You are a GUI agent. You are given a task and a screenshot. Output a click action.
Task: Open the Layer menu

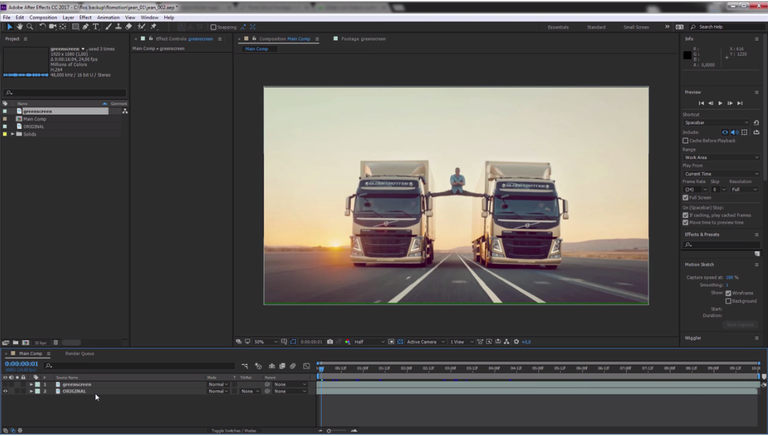[x=68, y=17]
